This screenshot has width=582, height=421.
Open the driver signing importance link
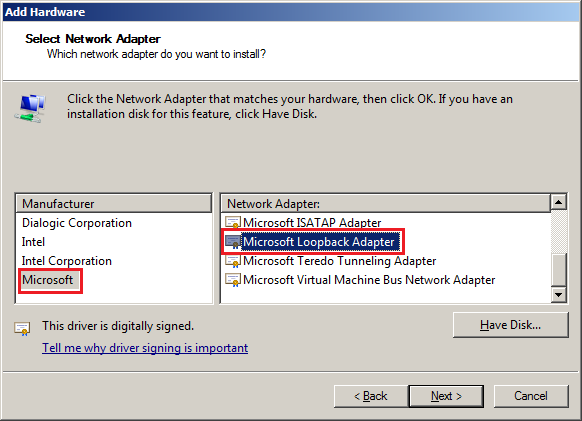click(145, 348)
